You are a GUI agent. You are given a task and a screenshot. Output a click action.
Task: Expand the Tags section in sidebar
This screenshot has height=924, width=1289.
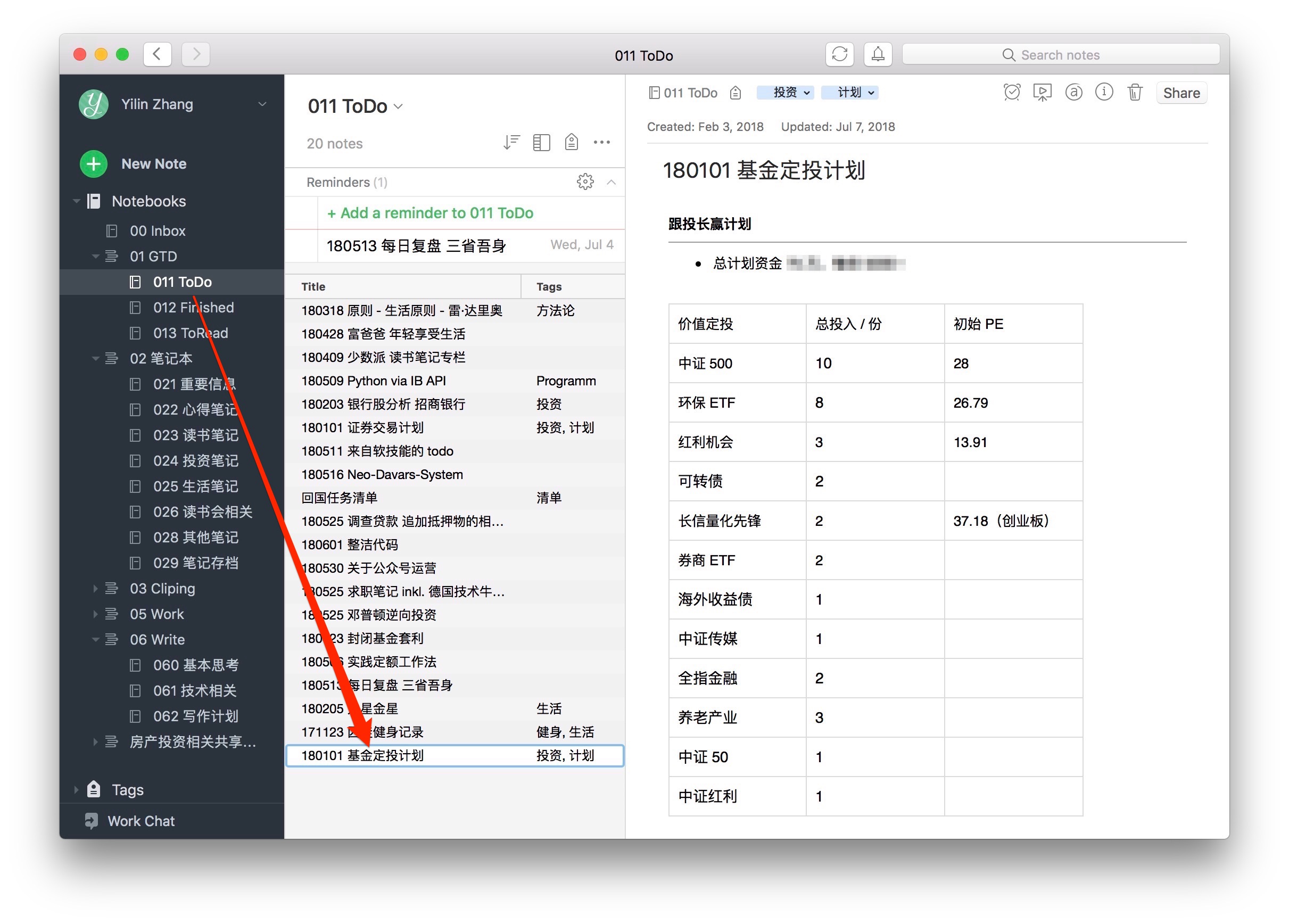click(x=76, y=789)
